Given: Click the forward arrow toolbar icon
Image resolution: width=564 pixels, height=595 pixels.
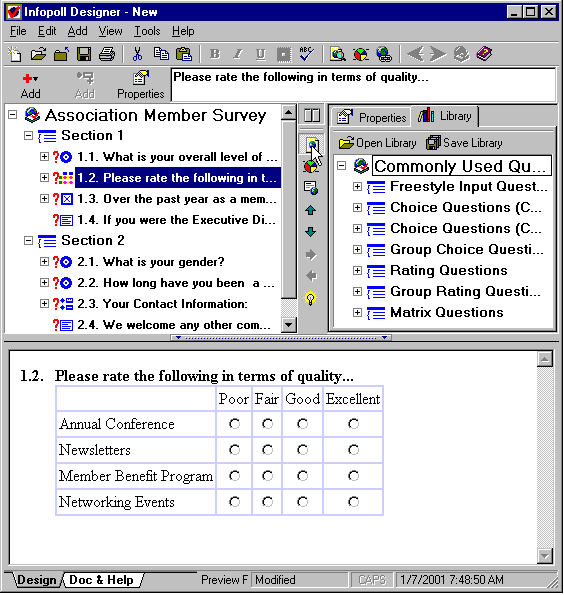Looking at the screenshot, I should point(438,54).
